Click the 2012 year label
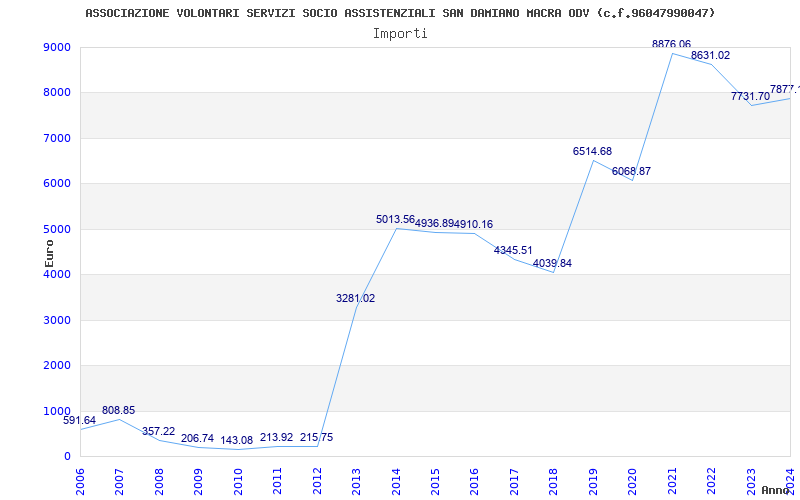Viewport: 800px width, 500px height. (x=316, y=481)
